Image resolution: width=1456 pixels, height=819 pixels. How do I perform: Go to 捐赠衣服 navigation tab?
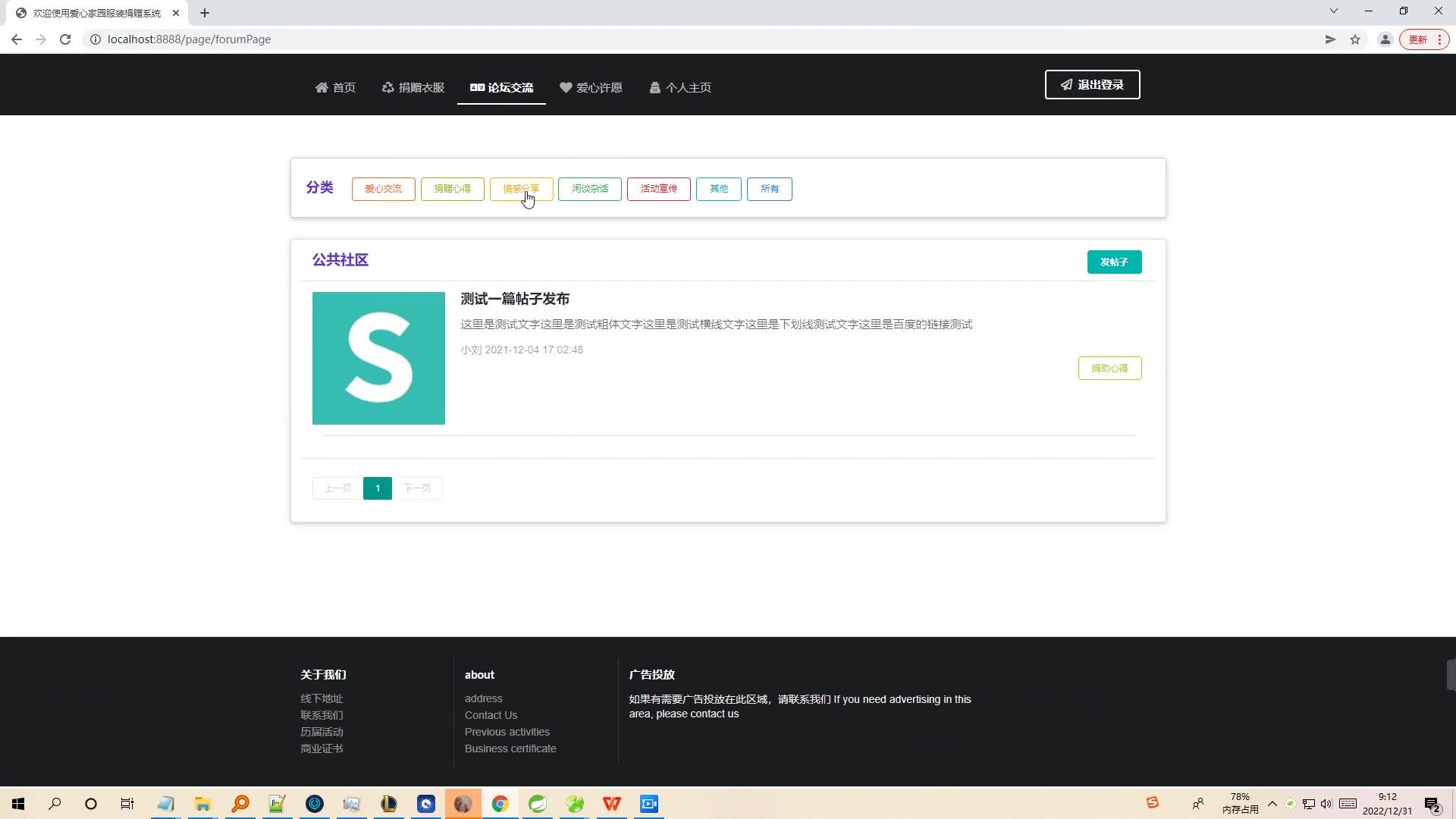pos(413,88)
